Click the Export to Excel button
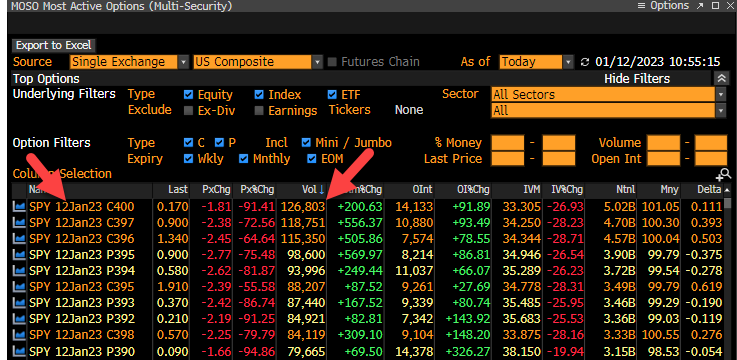The image size is (737, 360). click(54, 46)
